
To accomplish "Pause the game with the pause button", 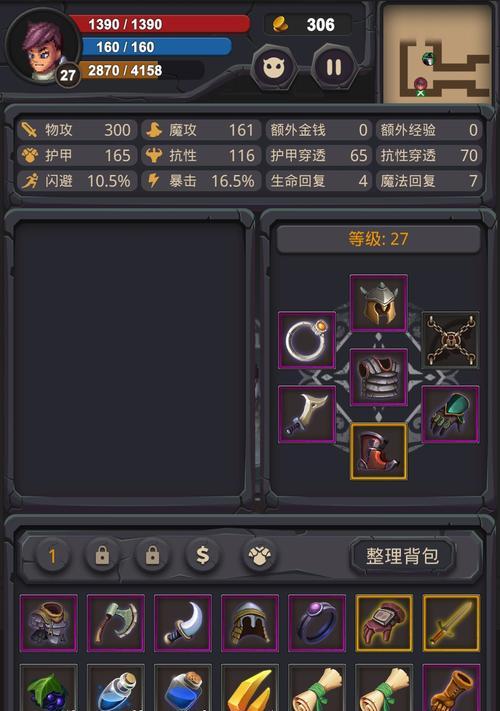I will point(334,68).
